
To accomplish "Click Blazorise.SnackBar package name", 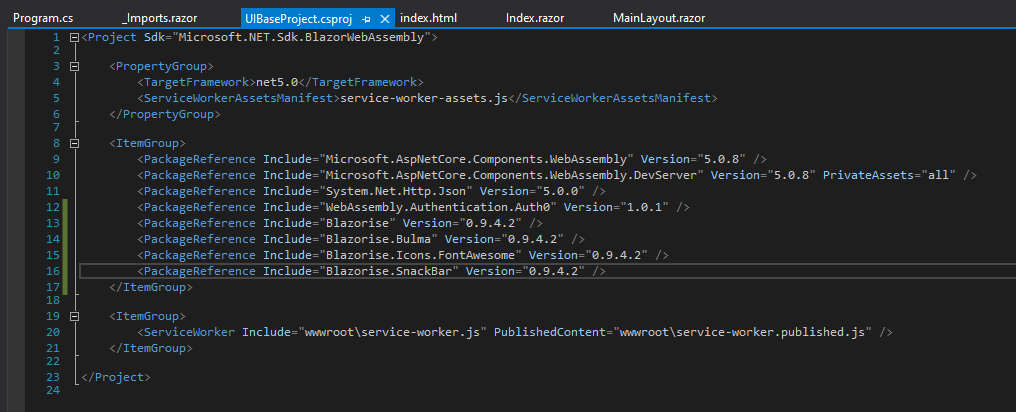I will click(388, 271).
